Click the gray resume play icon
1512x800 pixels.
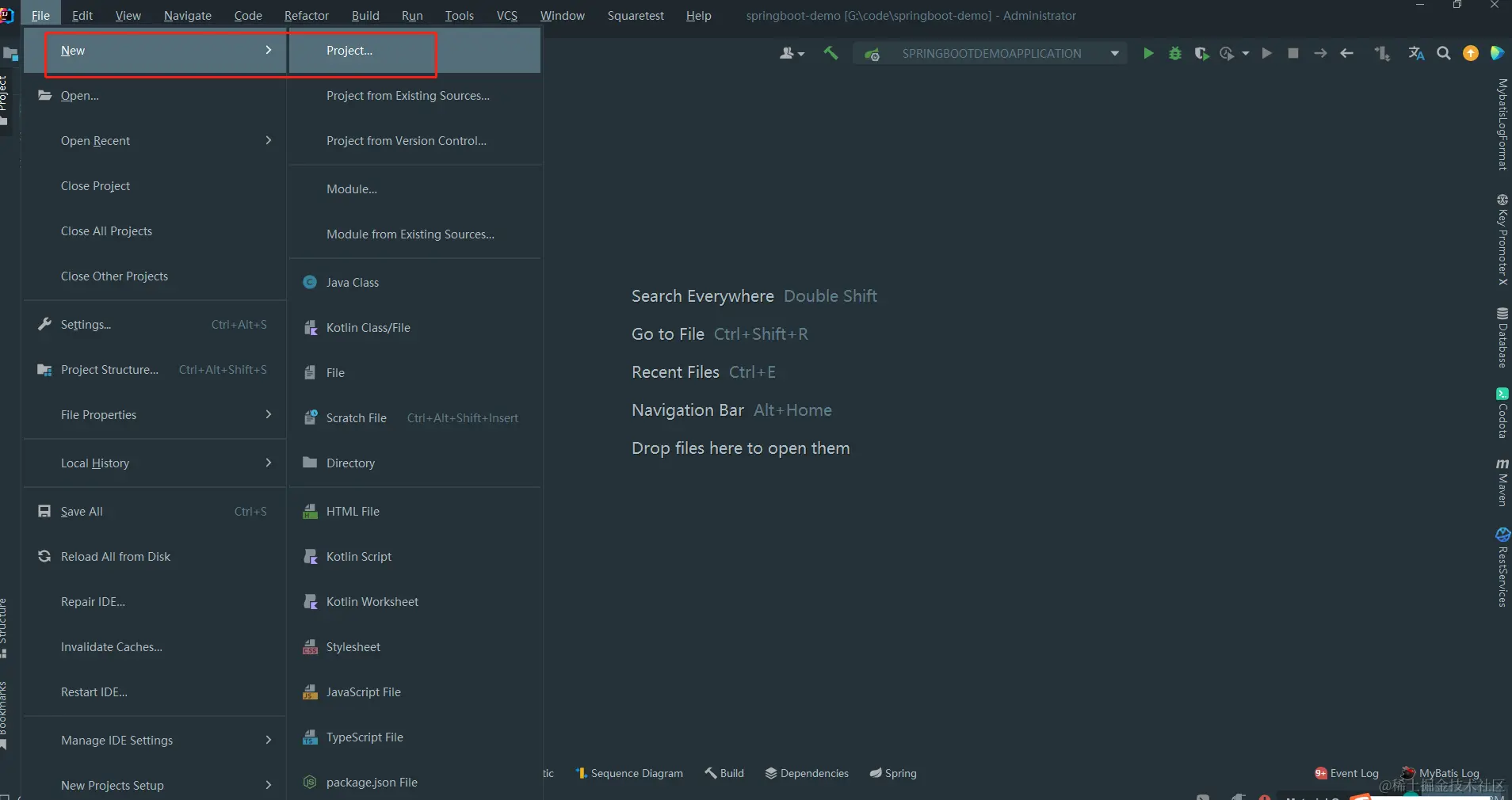[x=1266, y=53]
